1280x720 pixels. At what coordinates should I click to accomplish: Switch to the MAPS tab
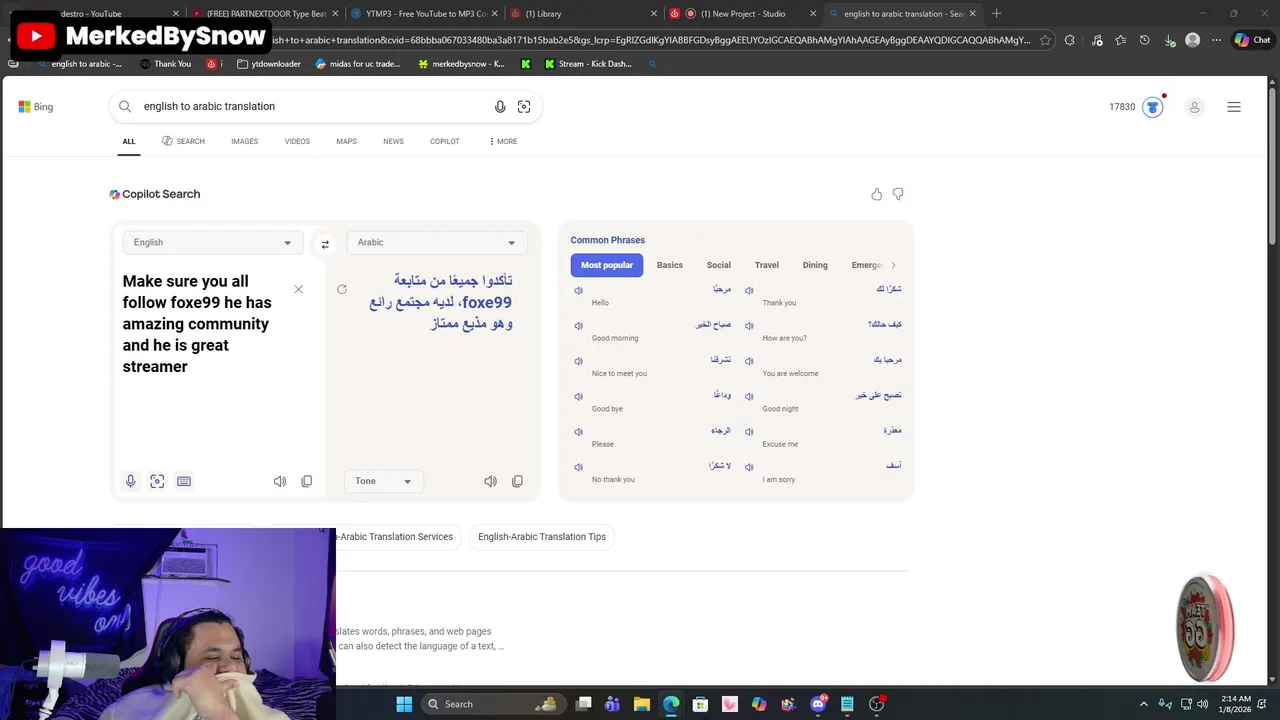(346, 141)
